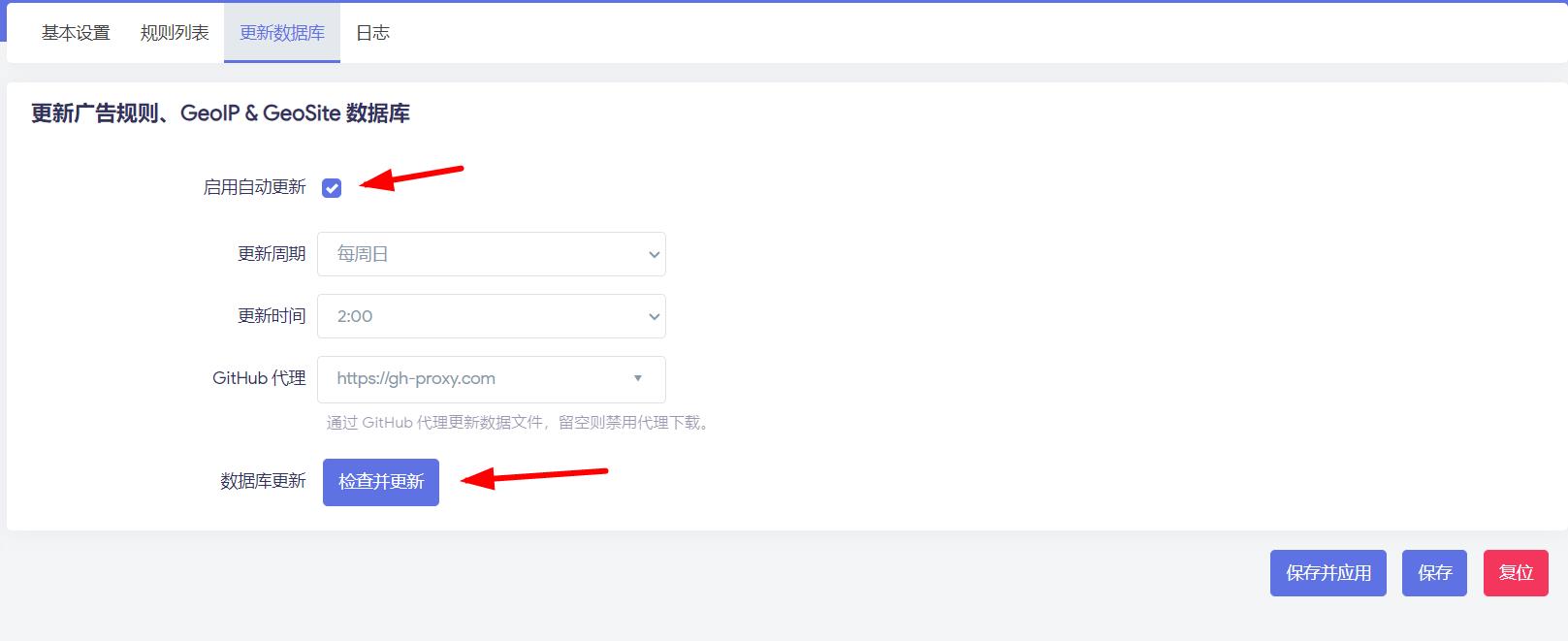Select the 更新数据库 tab
Screen dimensions: 1568x641
[282, 33]
